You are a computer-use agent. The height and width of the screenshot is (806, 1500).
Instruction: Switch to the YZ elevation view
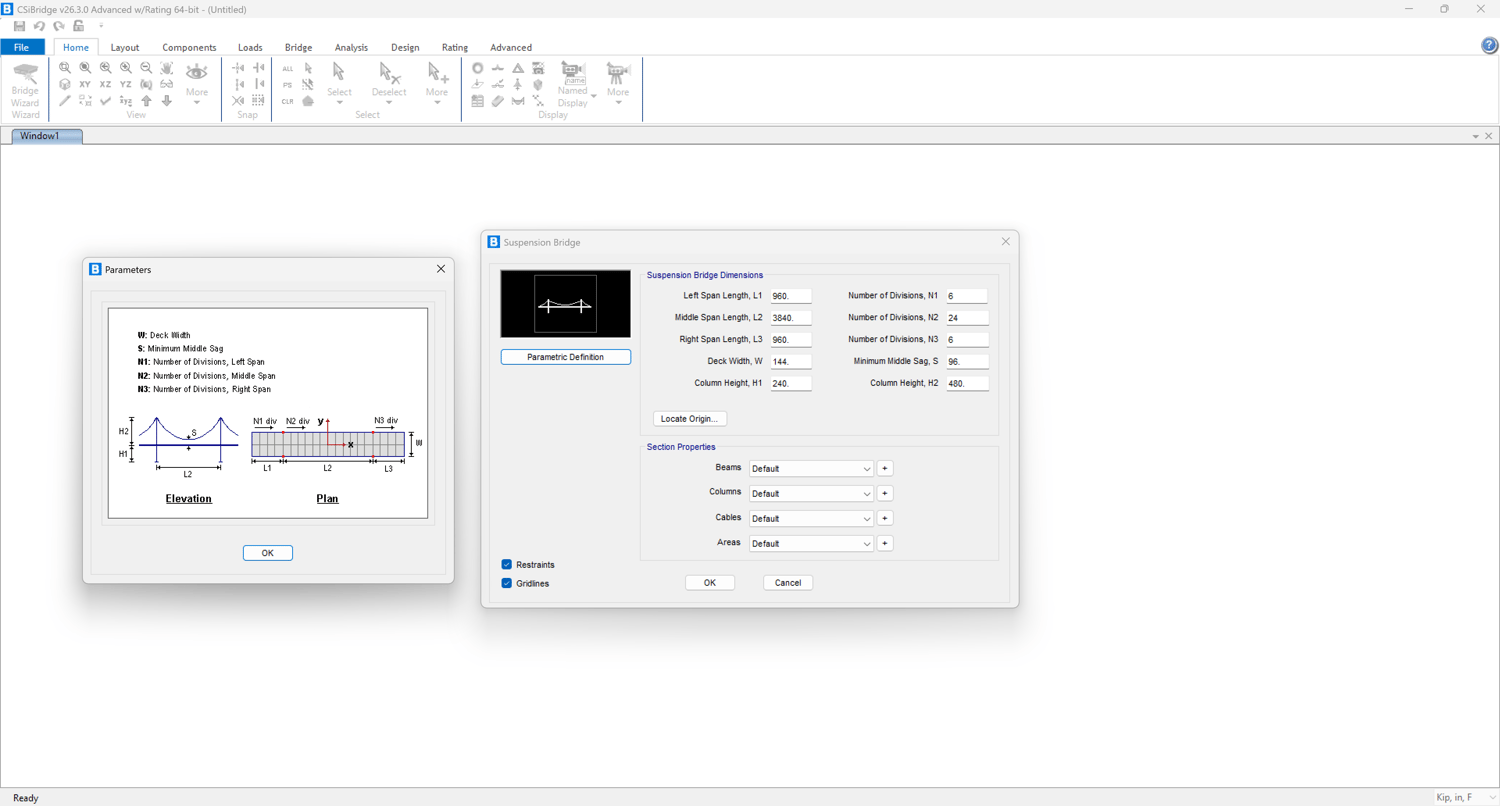(126, 85)
